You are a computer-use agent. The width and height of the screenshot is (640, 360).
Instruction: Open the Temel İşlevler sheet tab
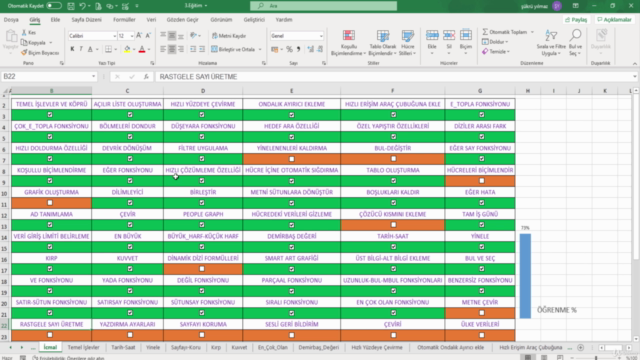pos(83,347)
